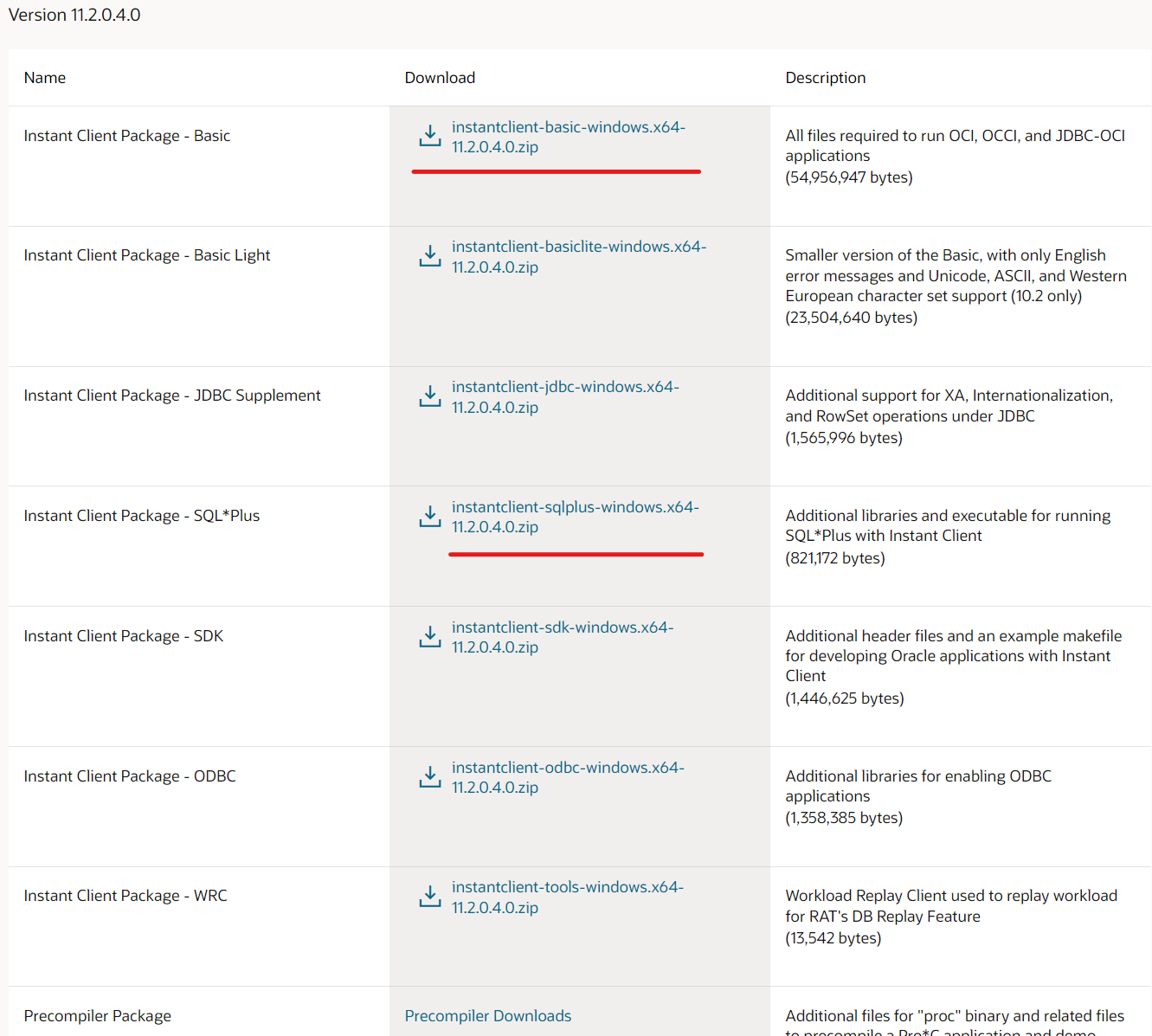The width and height of the screenshot is (1152, 1036).
Task: Download instantclient-sdk-windows.x64-11.2.0.4.0.zip link
Action: (563, 637)
